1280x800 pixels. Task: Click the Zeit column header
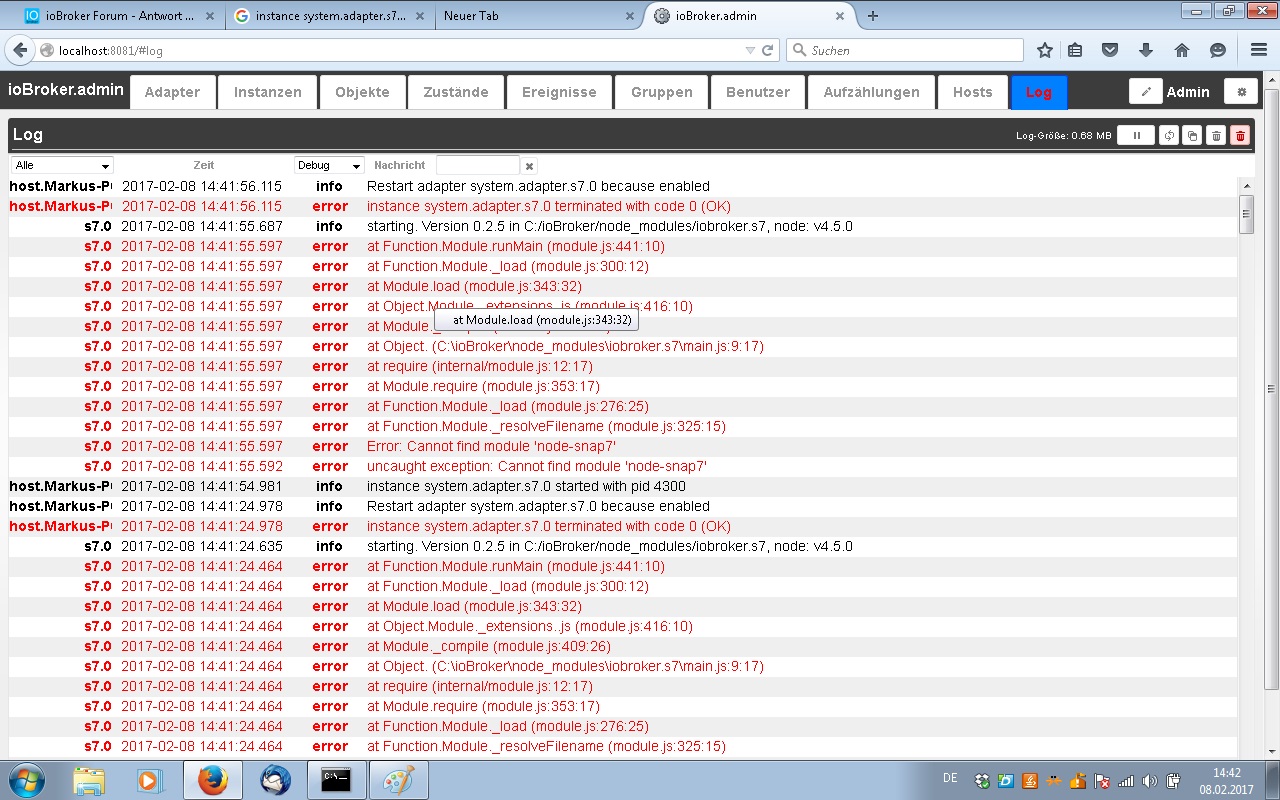pos(203,165)
